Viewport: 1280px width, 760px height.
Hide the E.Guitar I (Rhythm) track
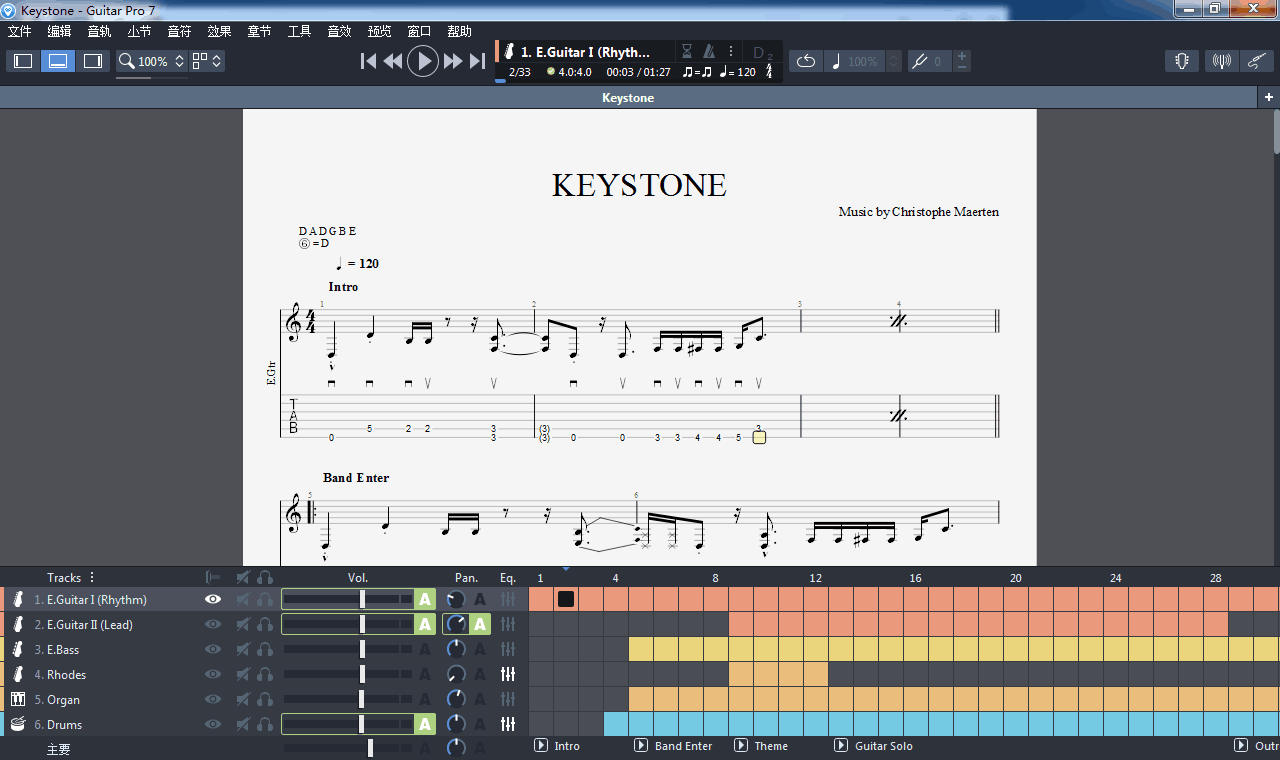212,599
